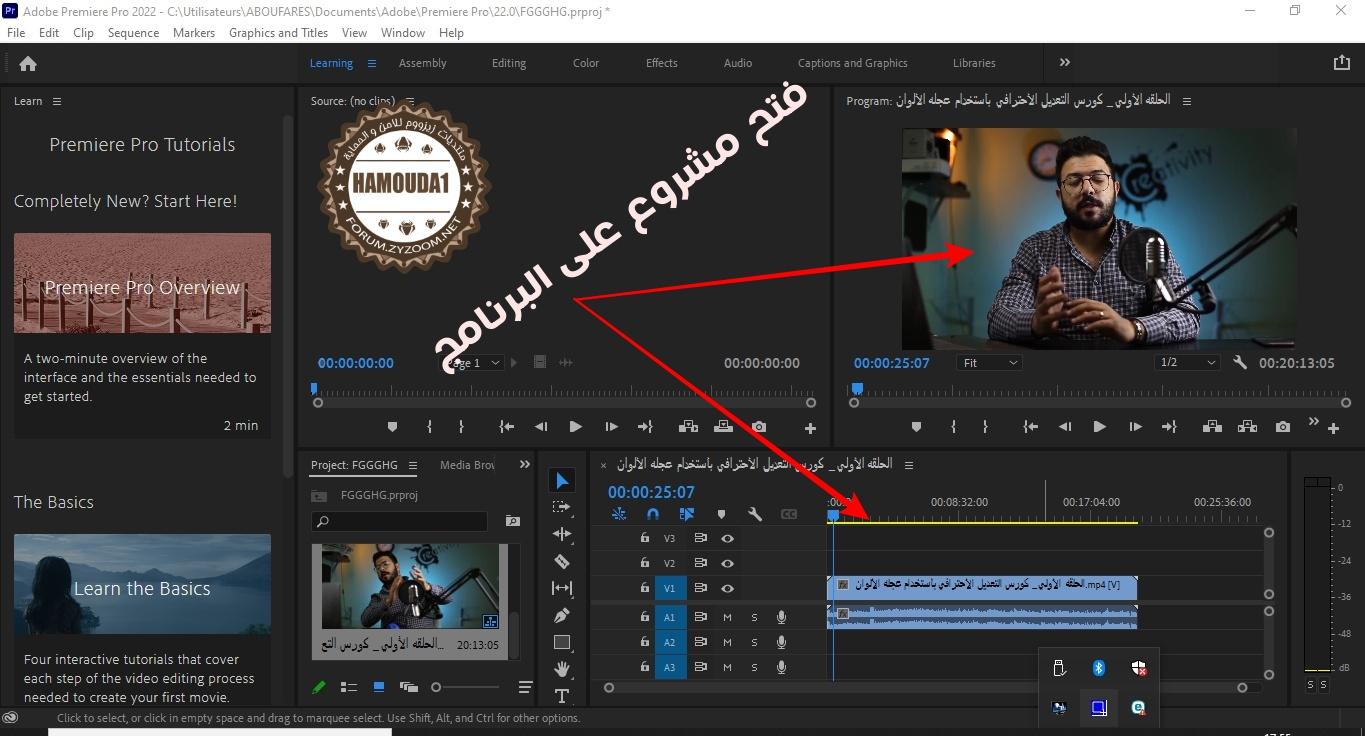Activate the Slip tool
This screenshot has height=736, width=1365.
(562, 588)
